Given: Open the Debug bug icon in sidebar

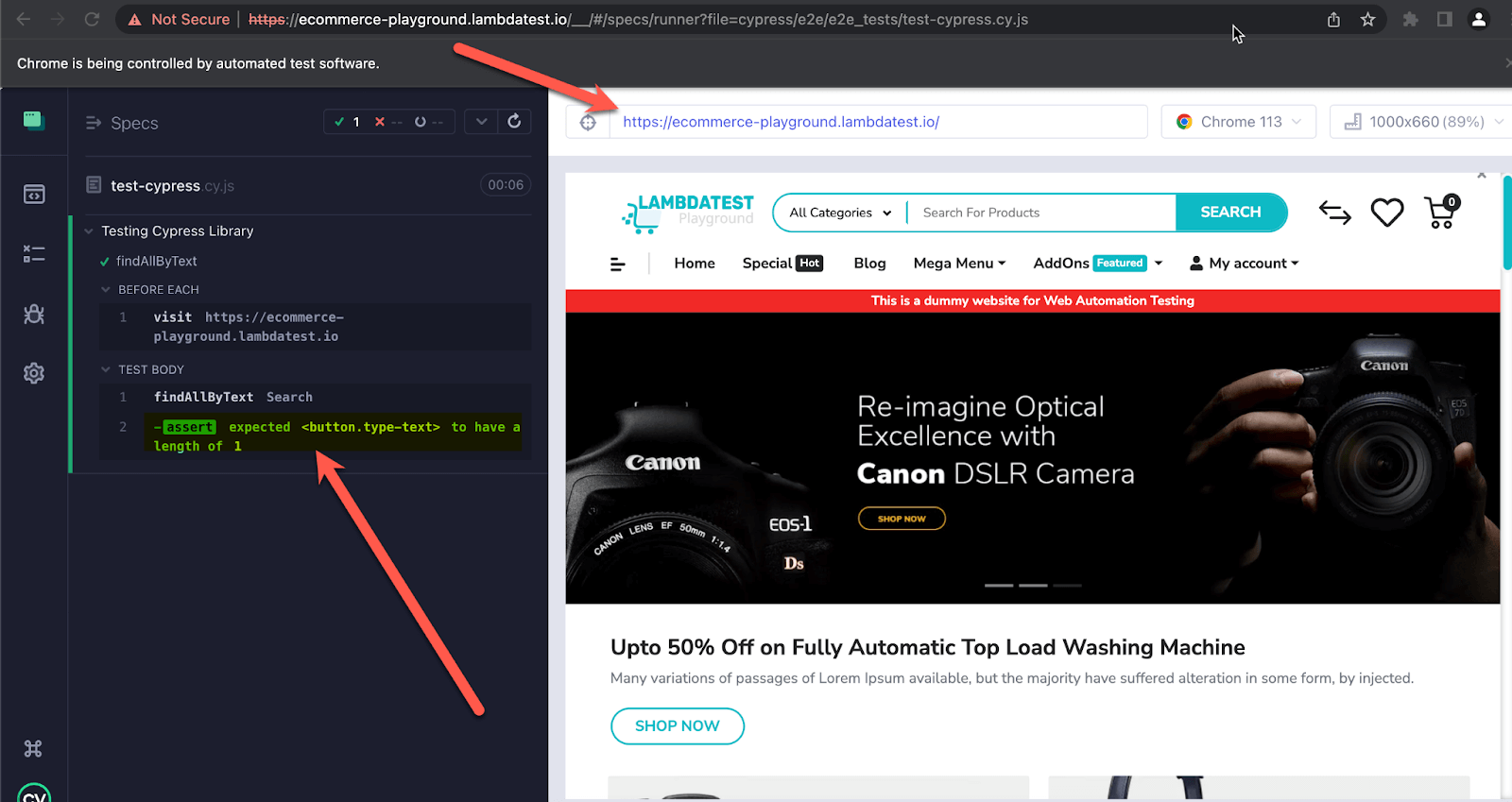Looking at the screenshot, I should (34, 315).
